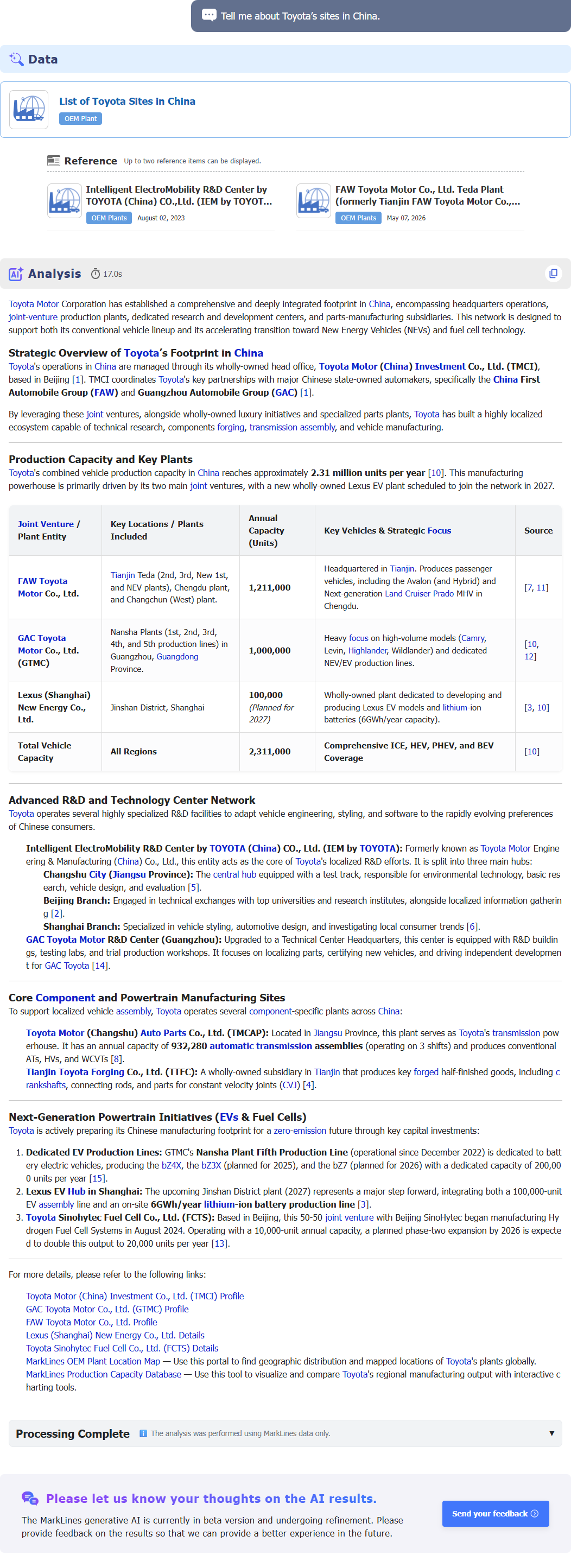Click the Reference section newspaper icon
This screenshot has width=571, height=1568.
coord(54,161)
